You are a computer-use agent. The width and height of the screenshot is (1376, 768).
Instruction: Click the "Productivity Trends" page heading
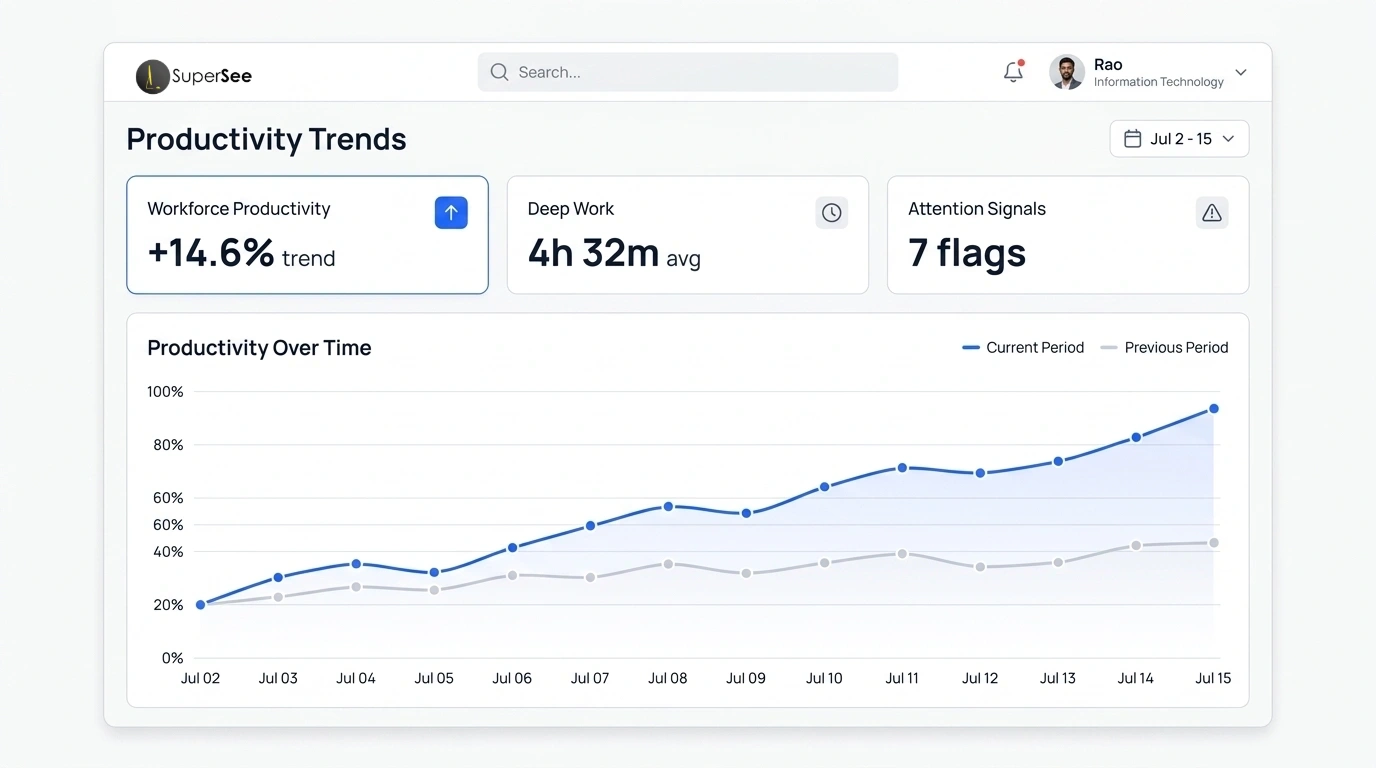(x=267, y=139)
